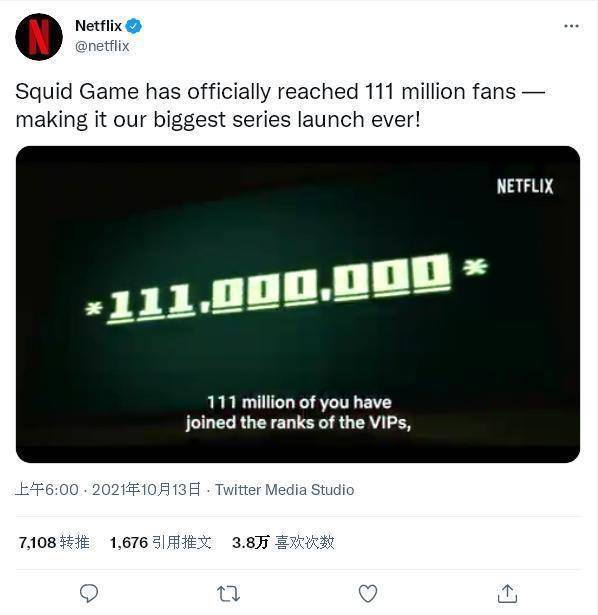Click the Twitter Media Studio source link
Image resolution: width=598 pixels, height=615 pixels.
click(x=285, y=489)
